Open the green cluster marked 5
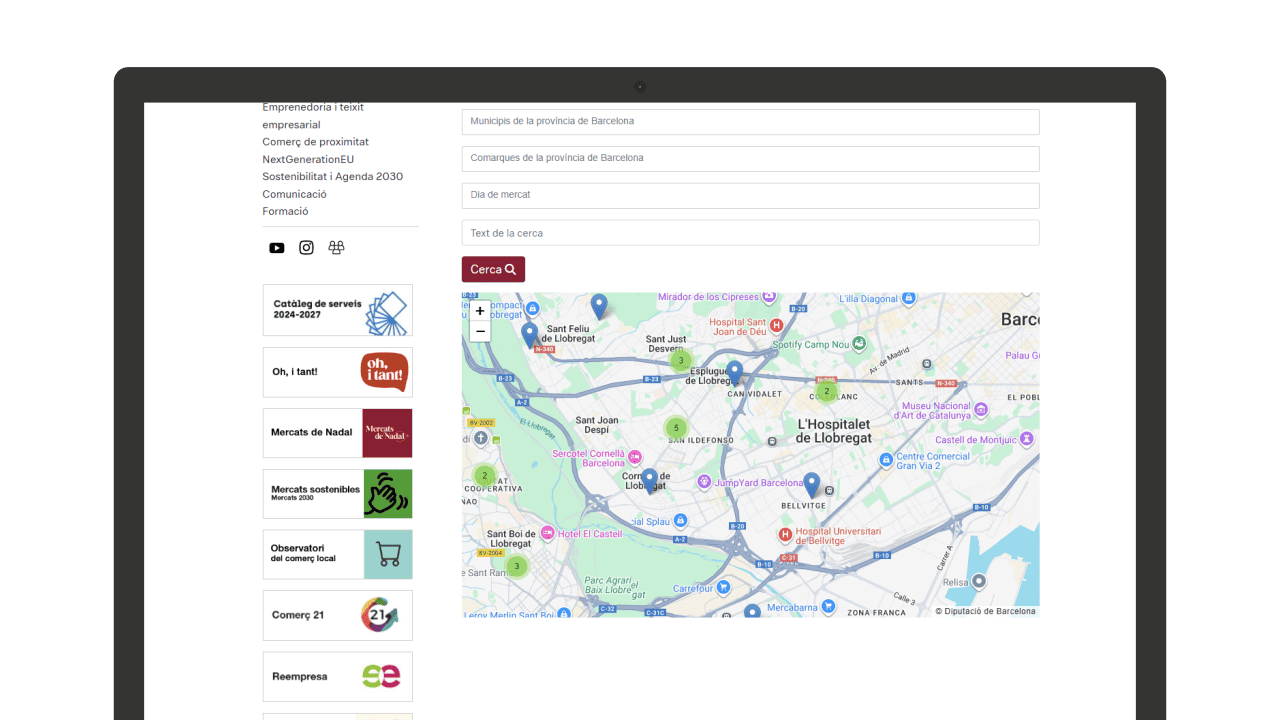Image resolution: width=1280 pixels, height=720 pixels. tap(676, 428)
